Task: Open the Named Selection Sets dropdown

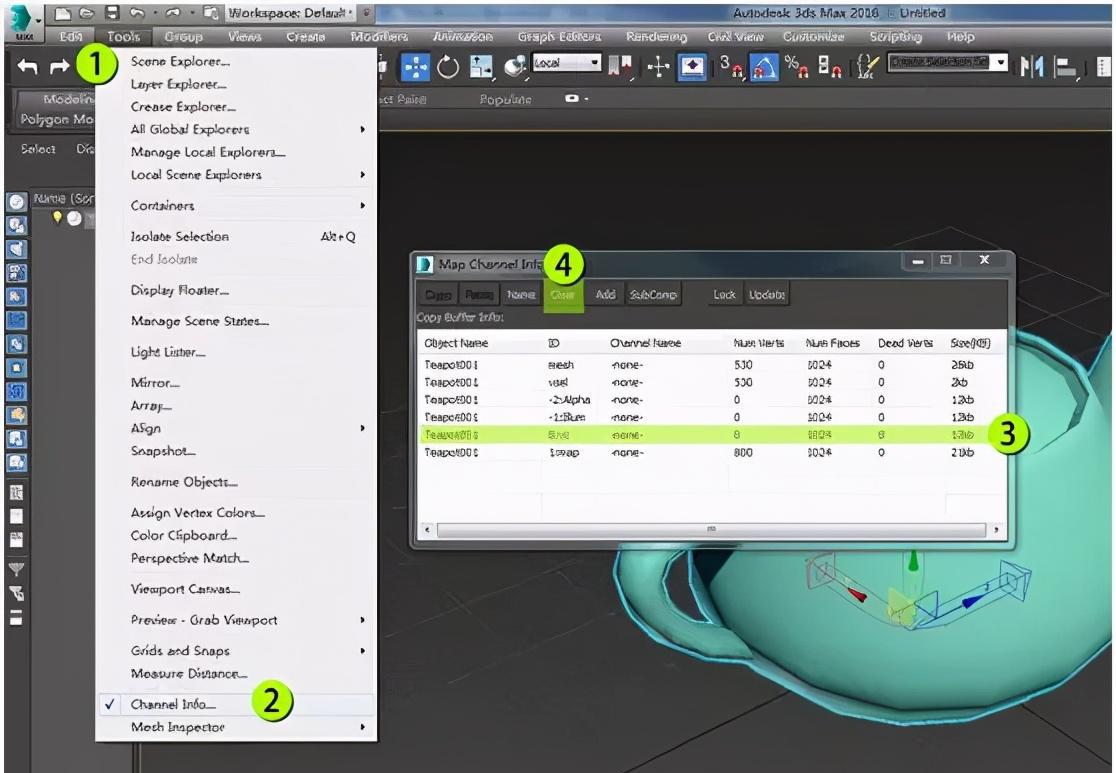Action: pos(947,63)
